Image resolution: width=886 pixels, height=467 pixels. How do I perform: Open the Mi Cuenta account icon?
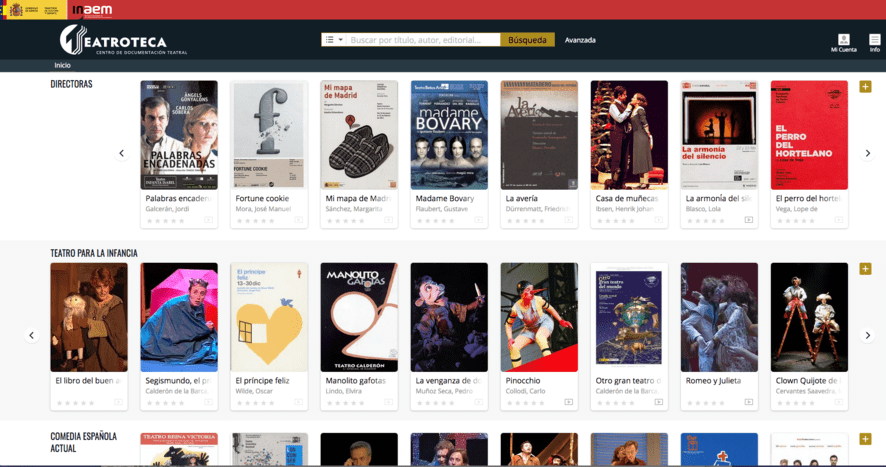[844, 42]
